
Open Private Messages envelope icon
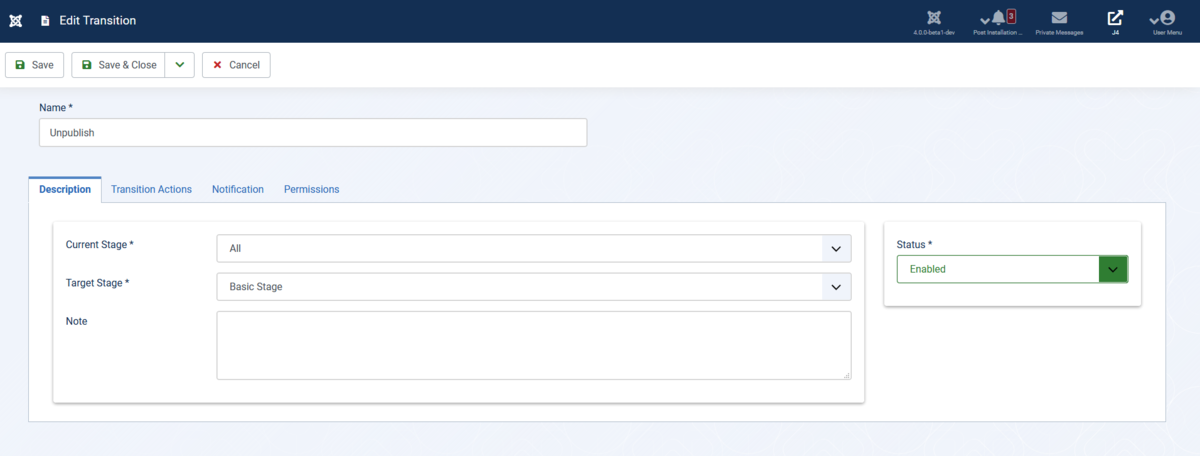pyautogui.click(x=1059, y=18)
